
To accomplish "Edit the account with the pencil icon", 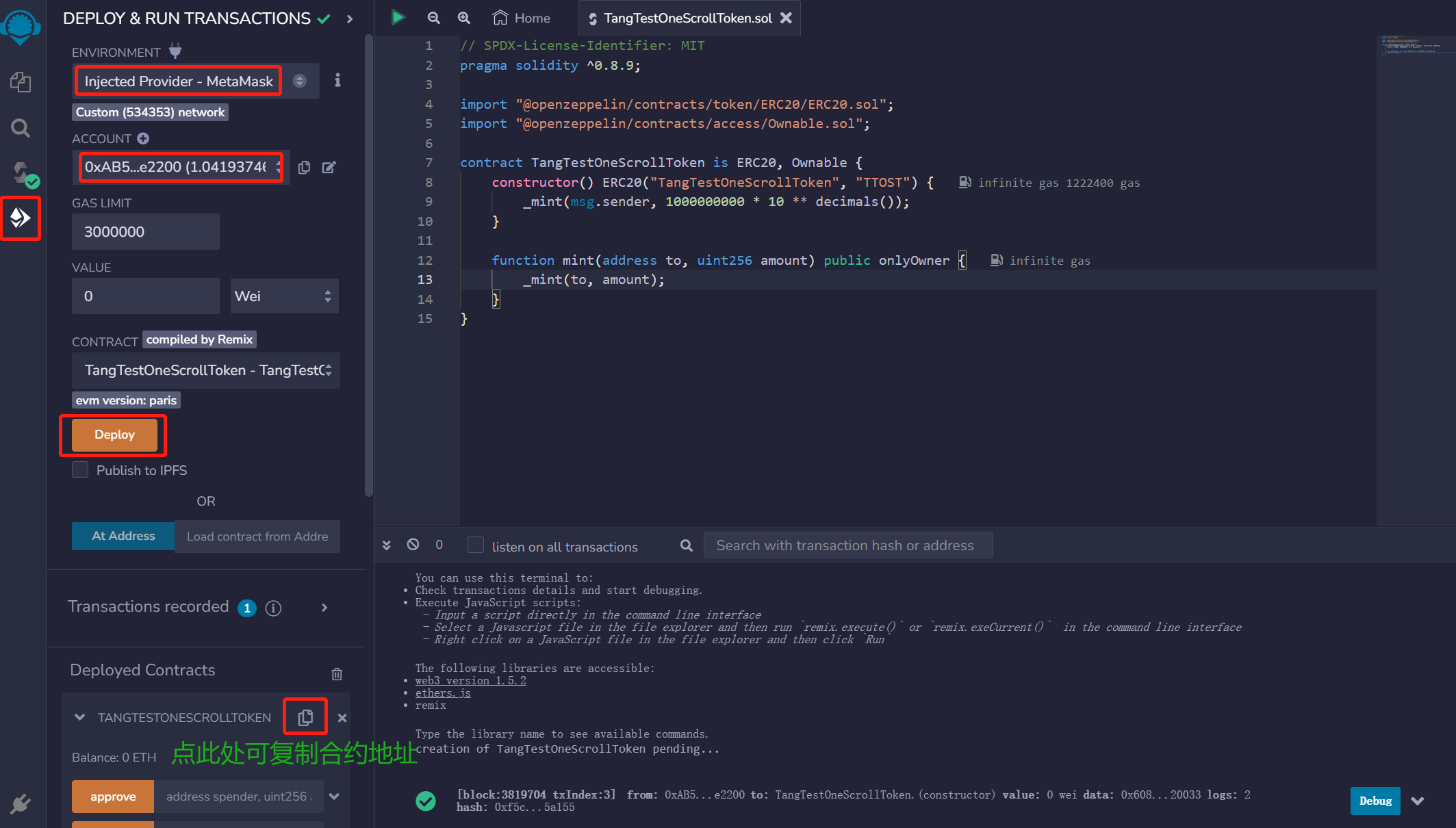I will pos(329,167).
